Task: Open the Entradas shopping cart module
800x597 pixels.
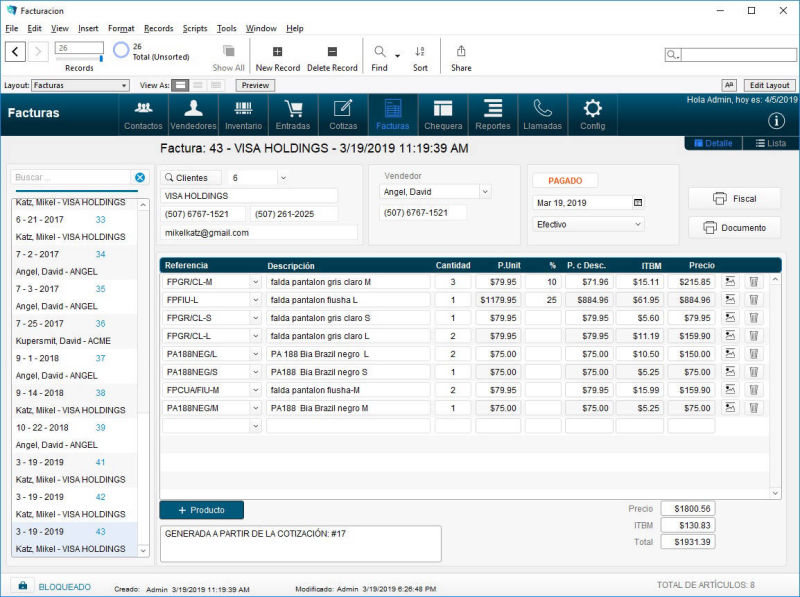Action: coord(293,115)
